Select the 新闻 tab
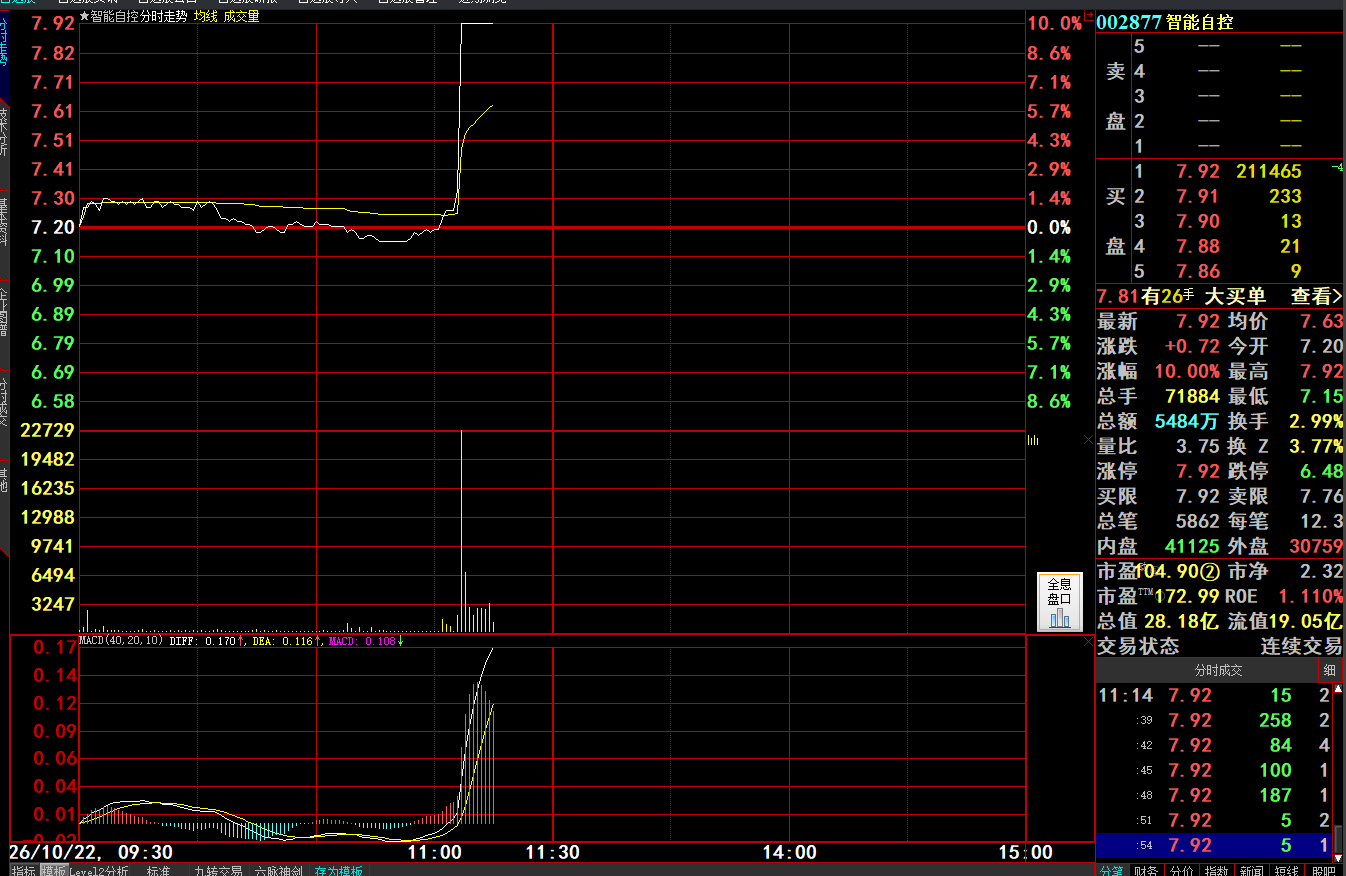Screen dimensions: 1346x876 pyautogui.click(x=1252, y=870)
